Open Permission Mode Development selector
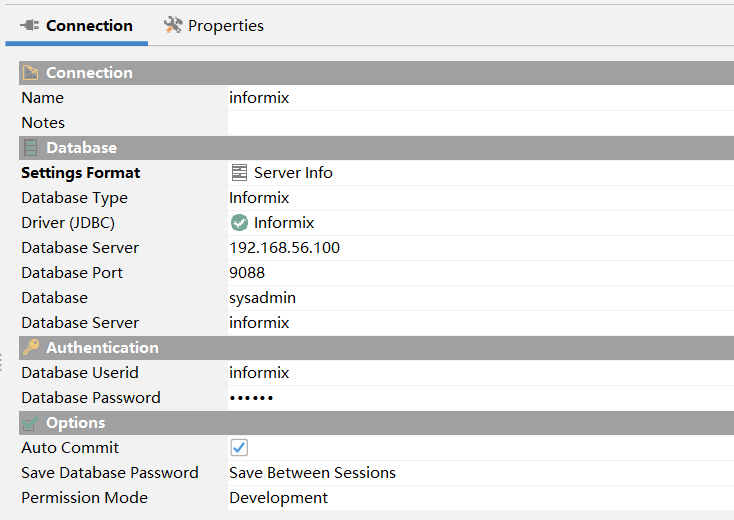 tap(481, 498)
